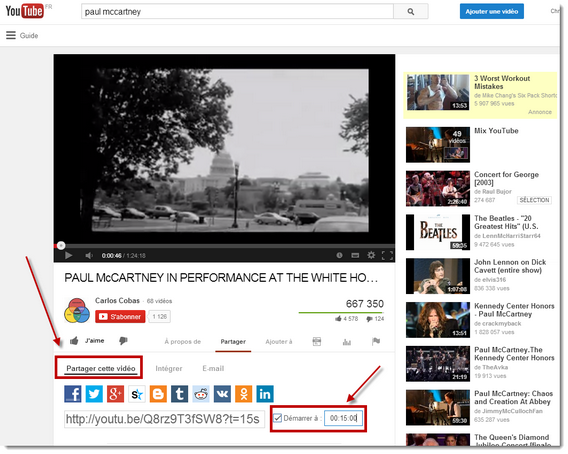568x454 pixels.
Task: Share on Twitter
Action: coord(94,394)
